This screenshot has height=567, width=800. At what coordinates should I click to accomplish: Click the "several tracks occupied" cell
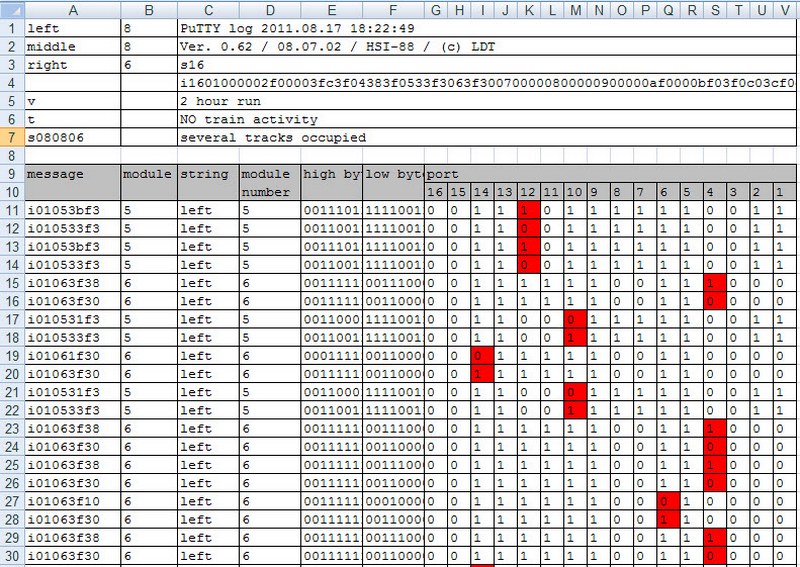tap(300, 137)
